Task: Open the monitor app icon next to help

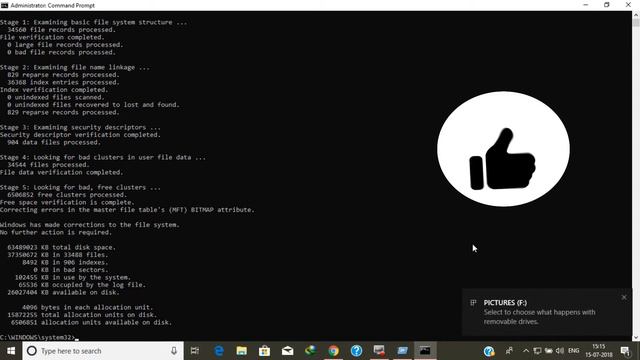Action: click(379, 351)
